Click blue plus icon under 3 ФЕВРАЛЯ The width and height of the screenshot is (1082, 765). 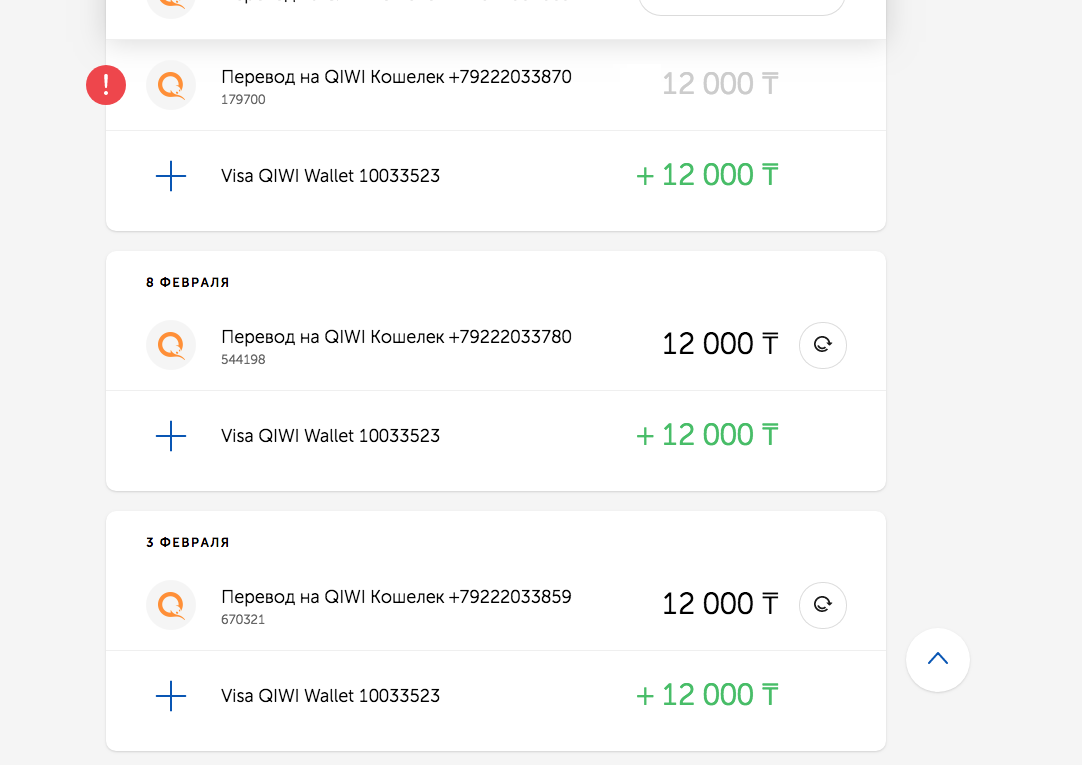[x=171, y=696]
